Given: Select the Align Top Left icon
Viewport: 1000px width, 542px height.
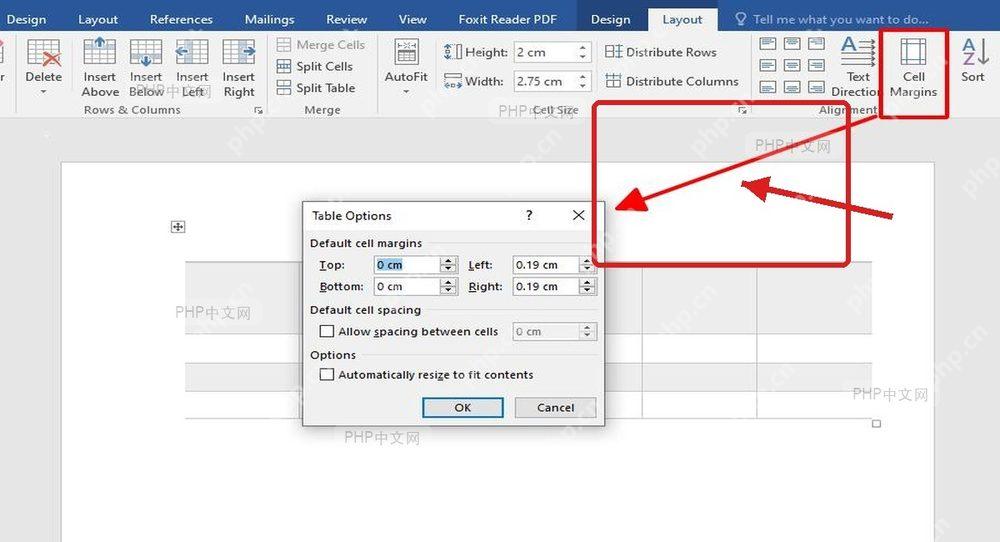Looking at the screenshot, I should (x=768, y=44).
